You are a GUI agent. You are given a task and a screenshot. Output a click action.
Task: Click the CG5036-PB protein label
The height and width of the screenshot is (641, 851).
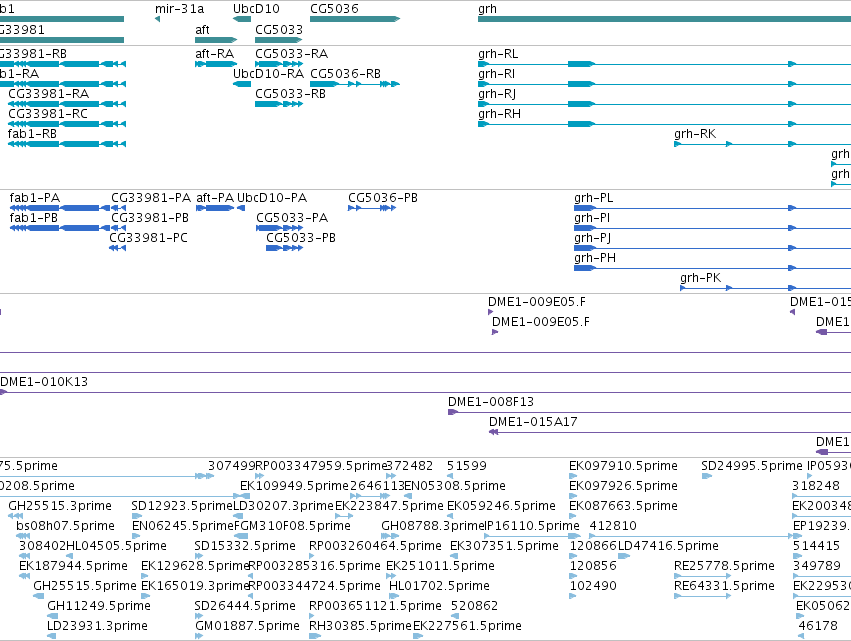coord(383,198)
